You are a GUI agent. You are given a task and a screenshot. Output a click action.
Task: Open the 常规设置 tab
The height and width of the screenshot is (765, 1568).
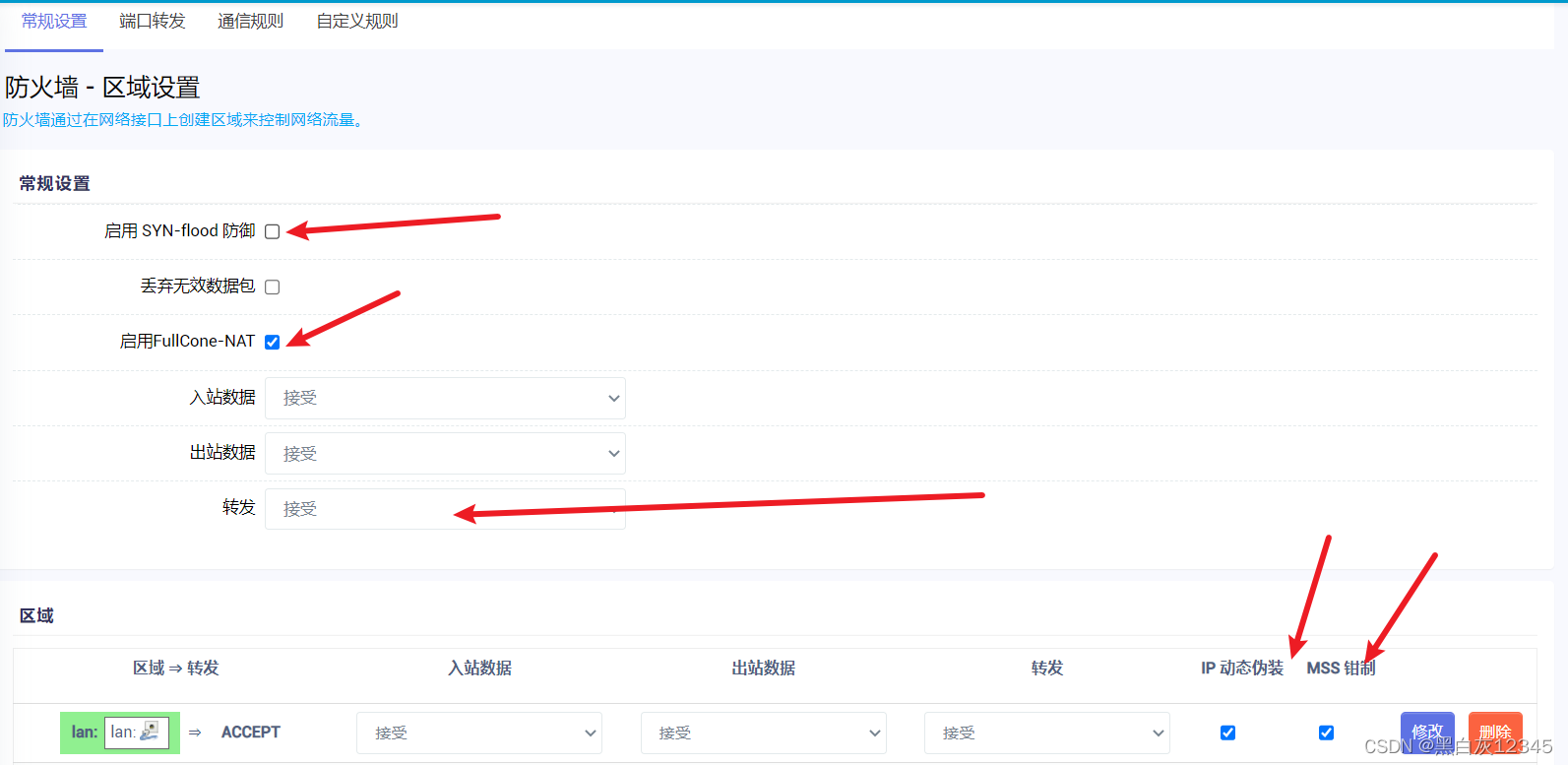point(54,22)
